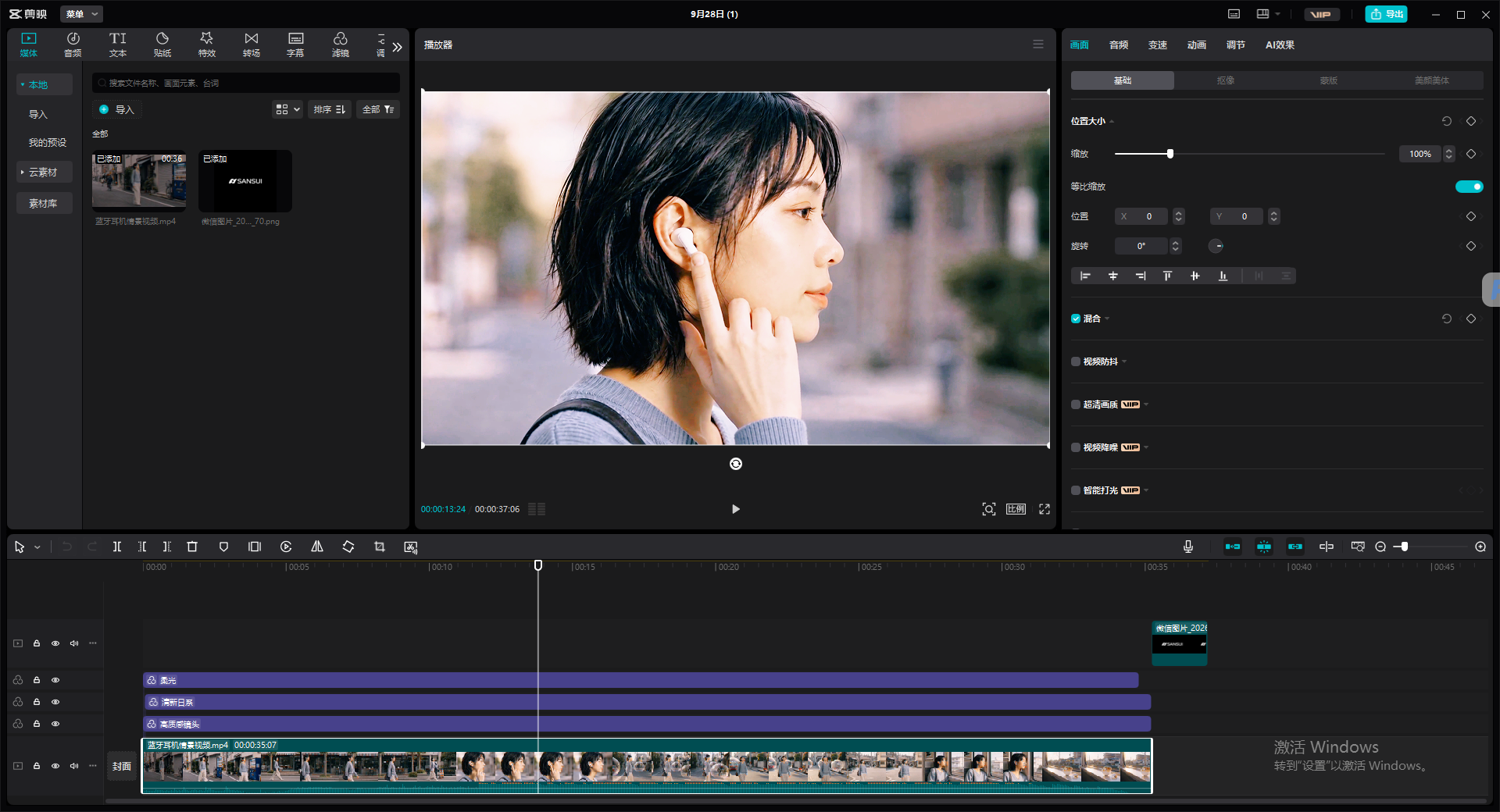Open the 菜单 menu dropdown
The image size is (1500, 812).
coord(82,14)
